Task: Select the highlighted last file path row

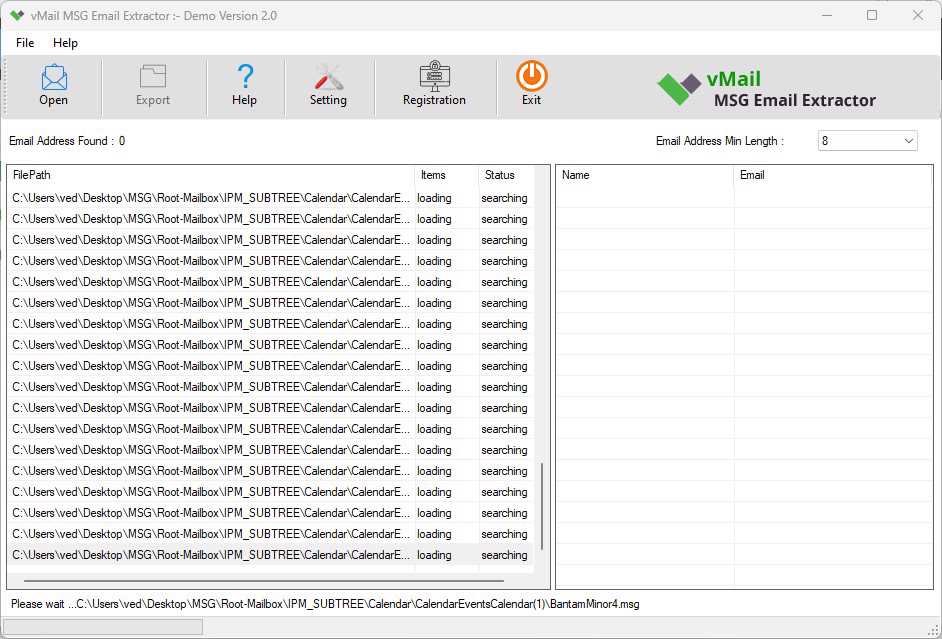Action: pos(270,555)
